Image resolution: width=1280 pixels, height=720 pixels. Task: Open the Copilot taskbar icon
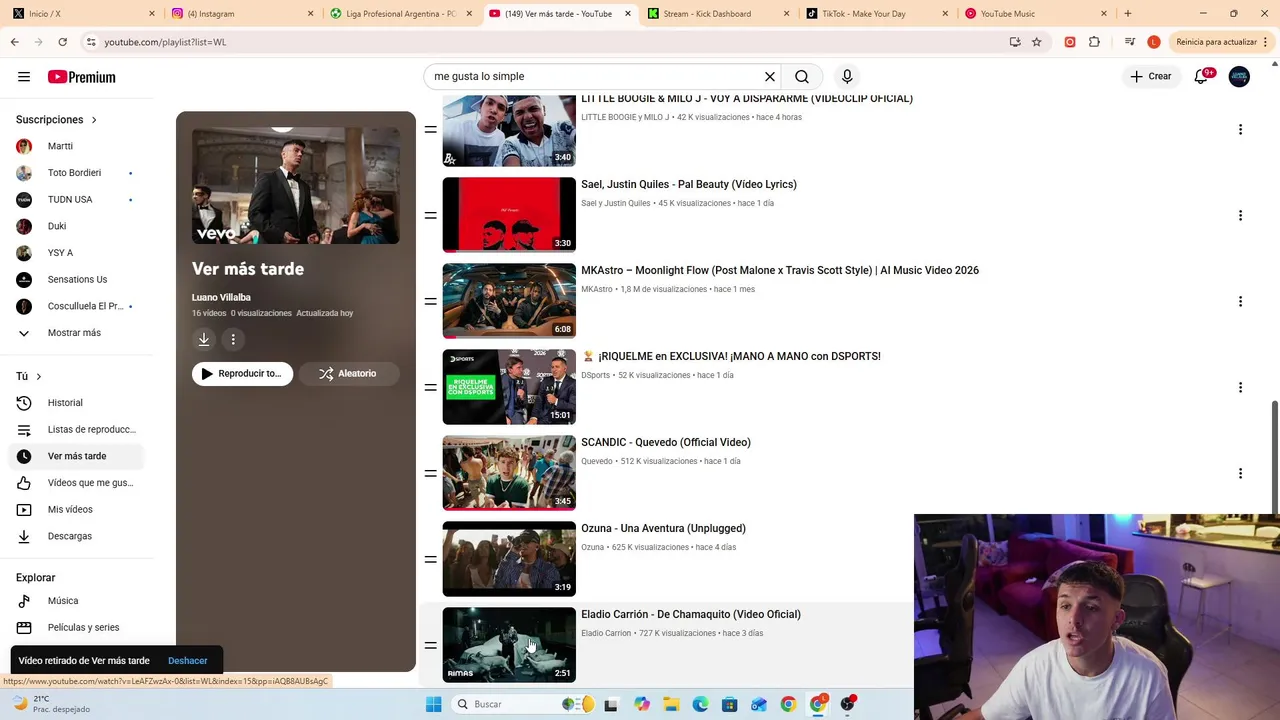(641, 704)
